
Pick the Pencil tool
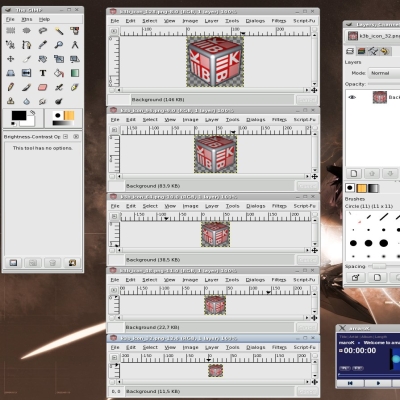[x=11, y=87]
